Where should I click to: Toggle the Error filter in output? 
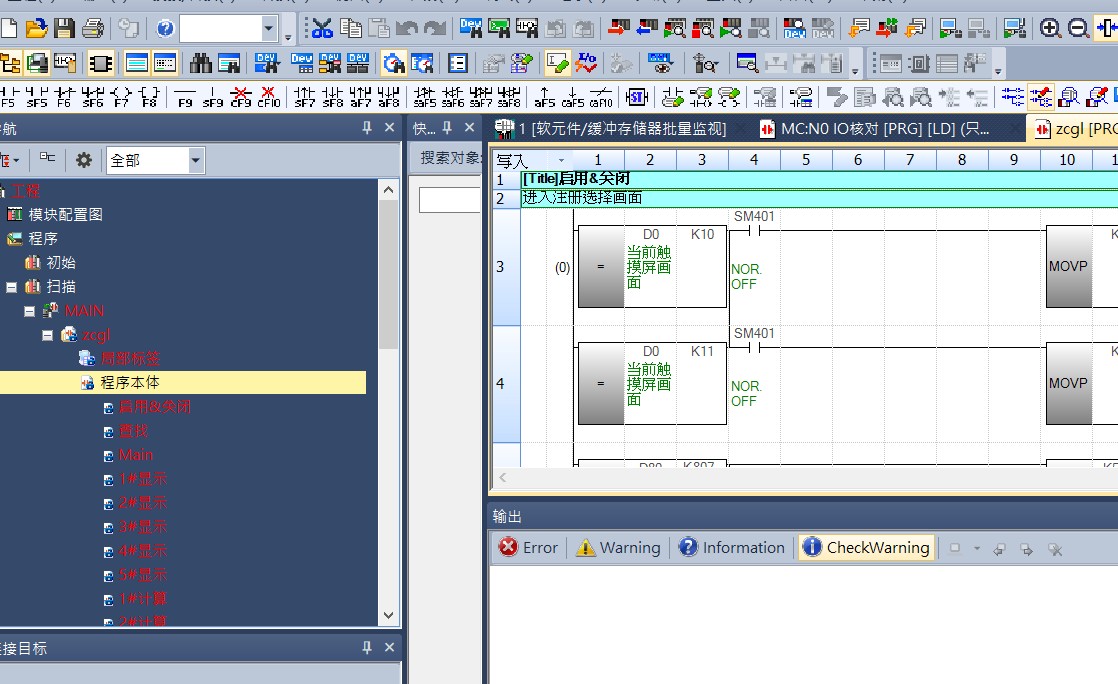click(x=528, y=547)
